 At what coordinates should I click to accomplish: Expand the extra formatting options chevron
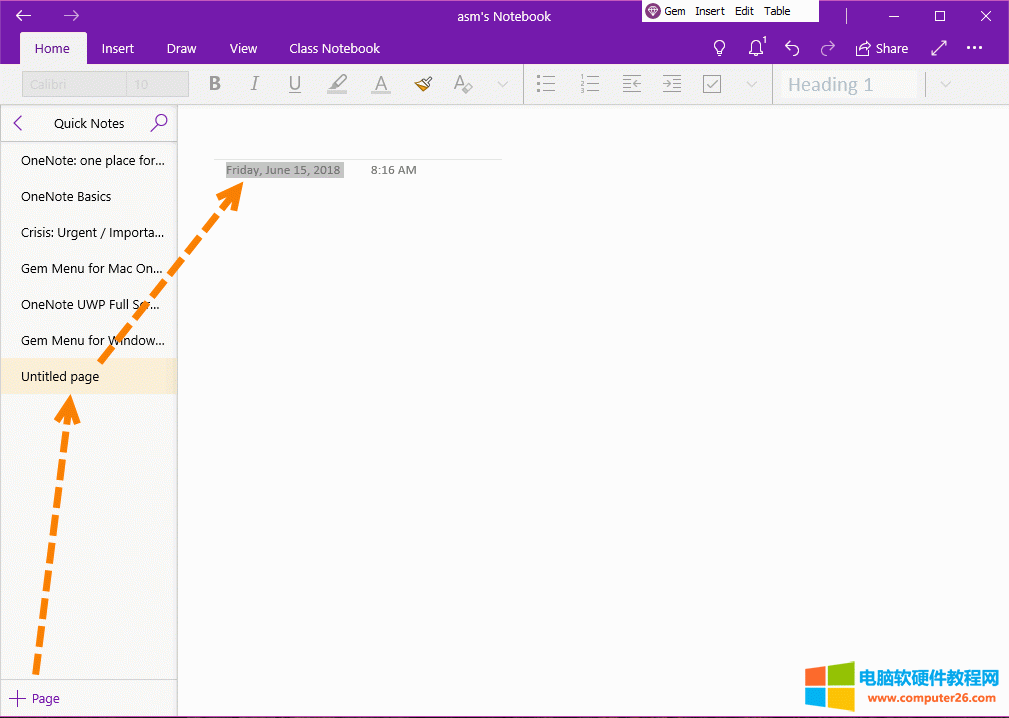502,84
